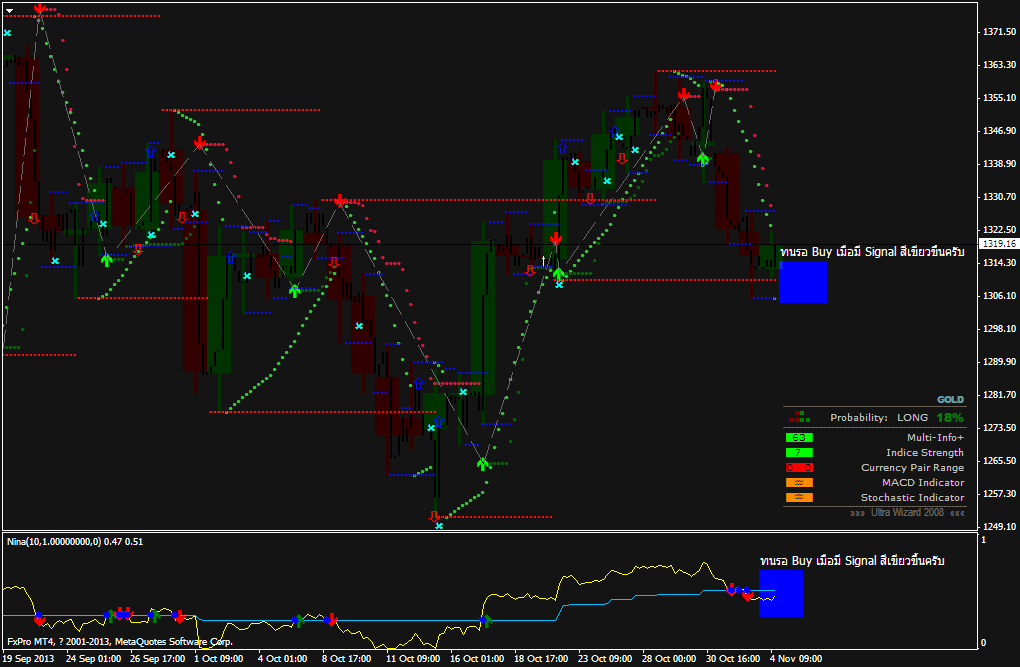Click the green up arrow between the two late-October peaks
The image size is (1020, 667).
(x=703, y=158)
